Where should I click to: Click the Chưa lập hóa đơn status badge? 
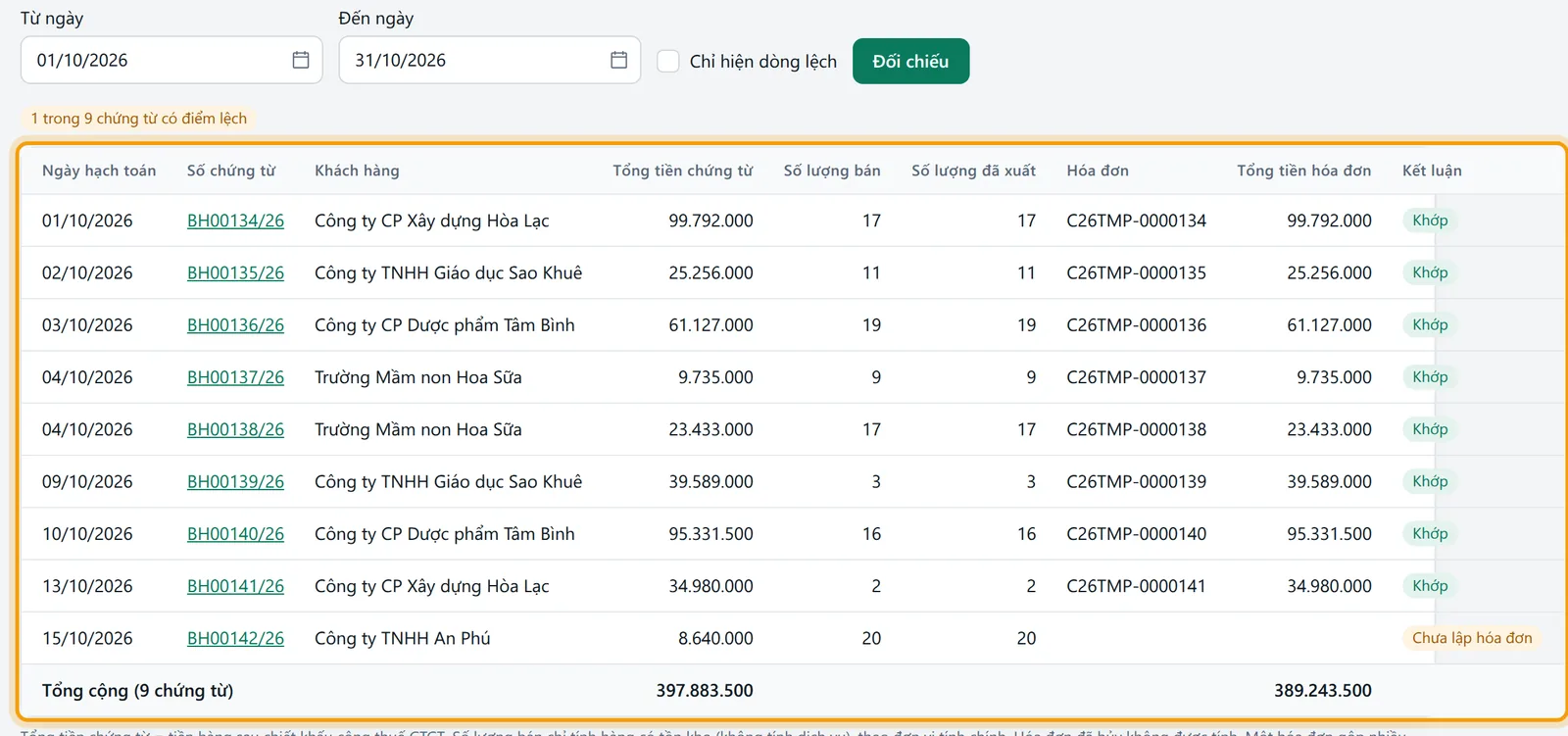(1472, 638)
